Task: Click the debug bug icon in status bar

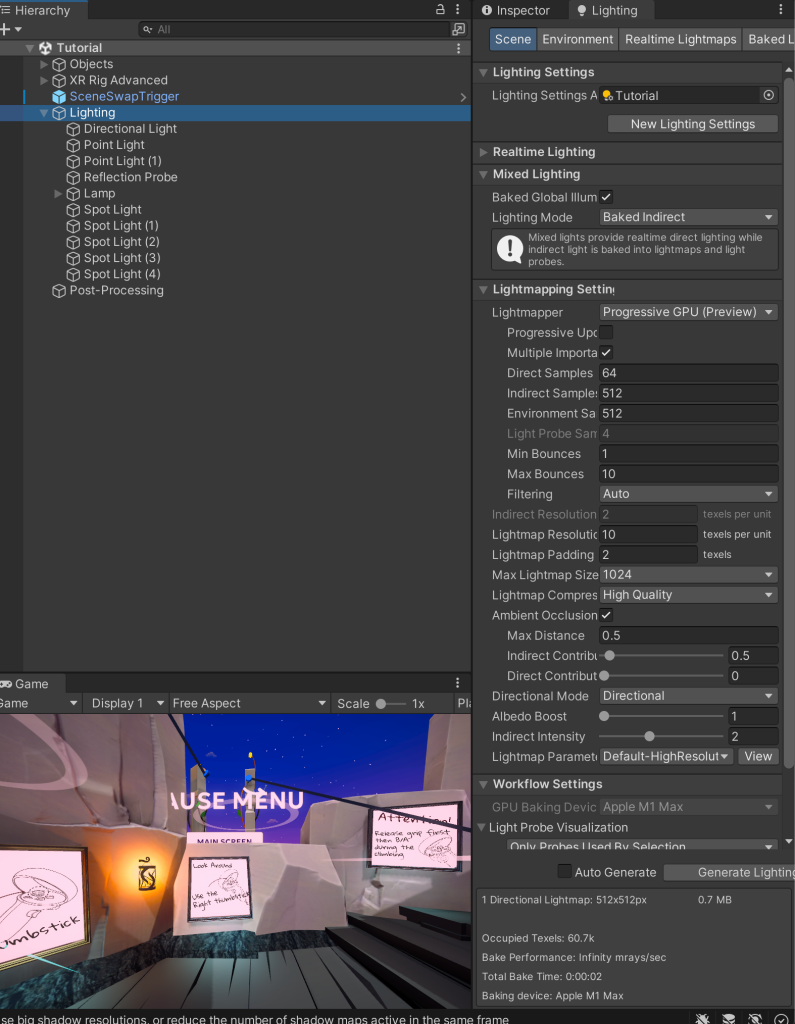Action: coord(704,1018)
